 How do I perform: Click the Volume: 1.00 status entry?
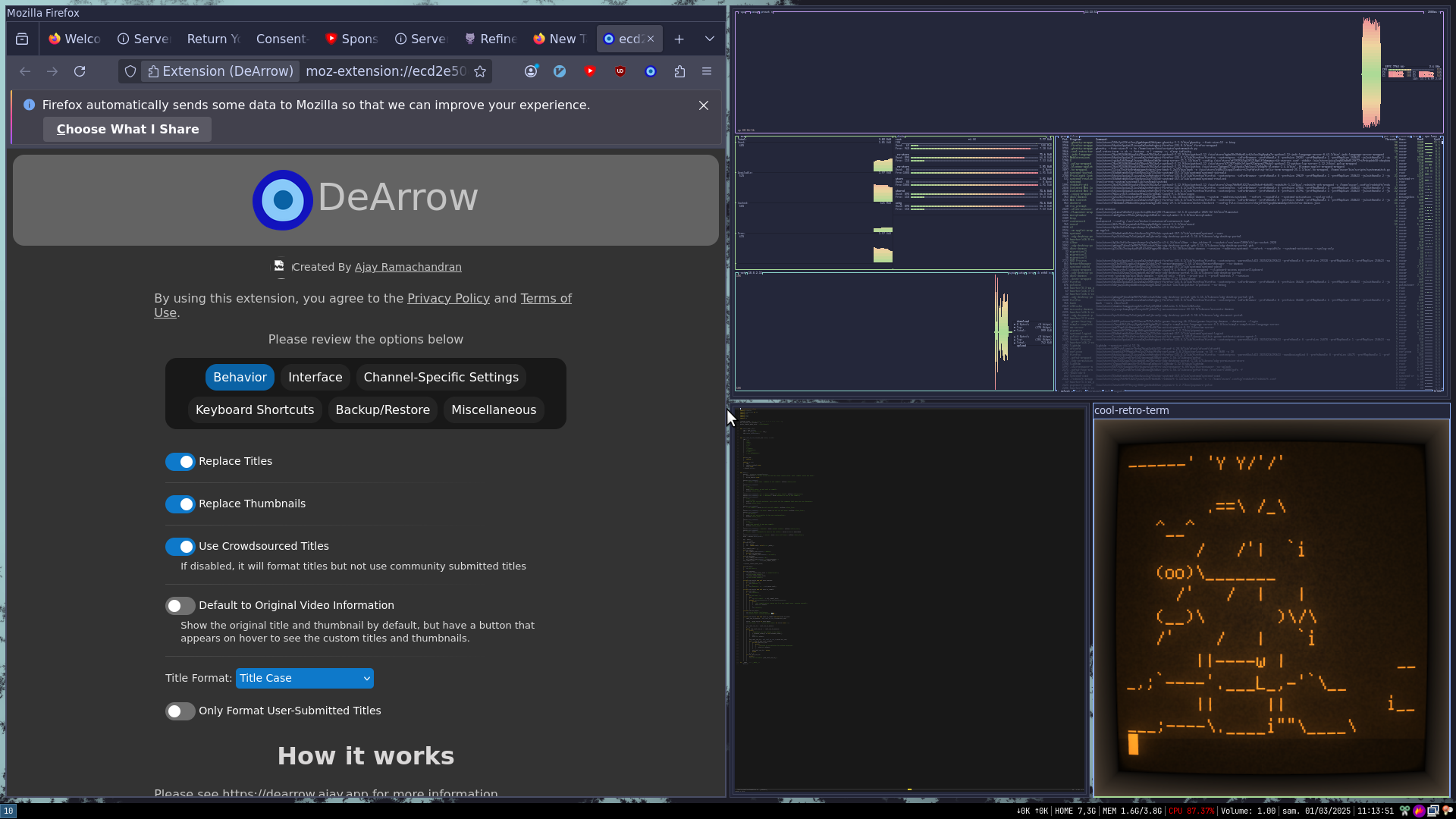coord(1248,811)
